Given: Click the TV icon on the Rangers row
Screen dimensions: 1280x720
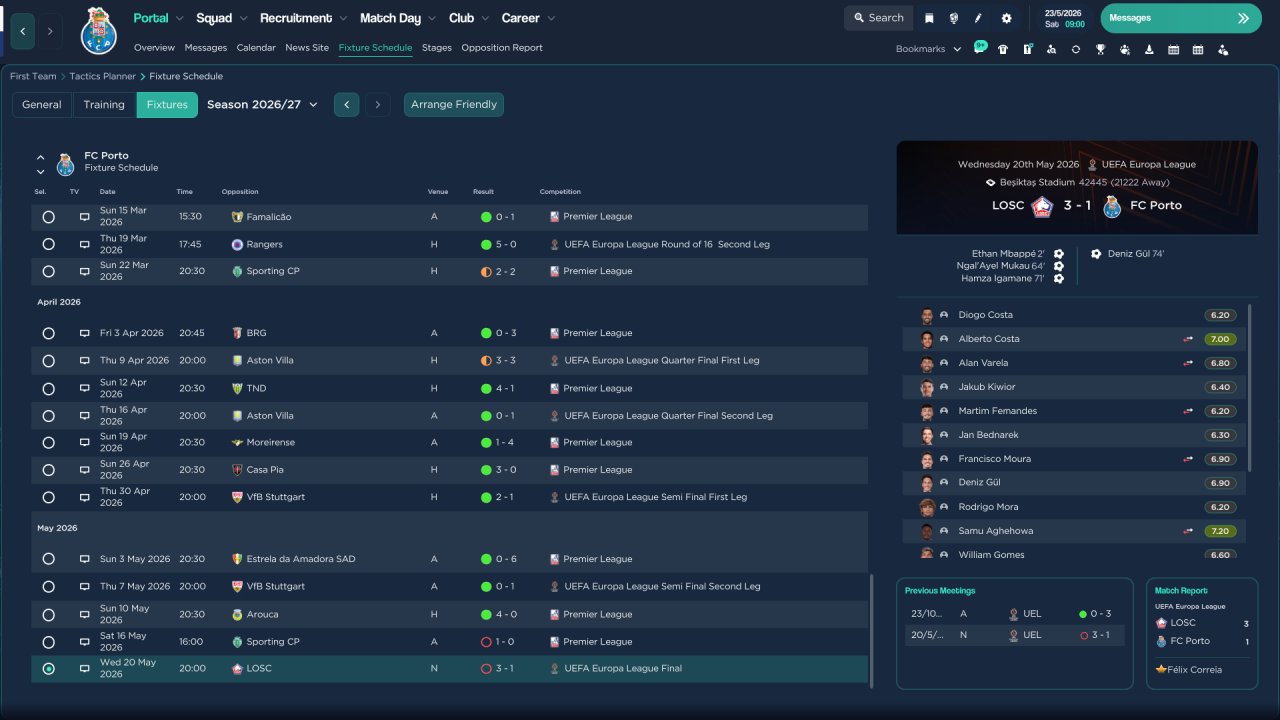Looking at the screenshot, I should 85,244.
